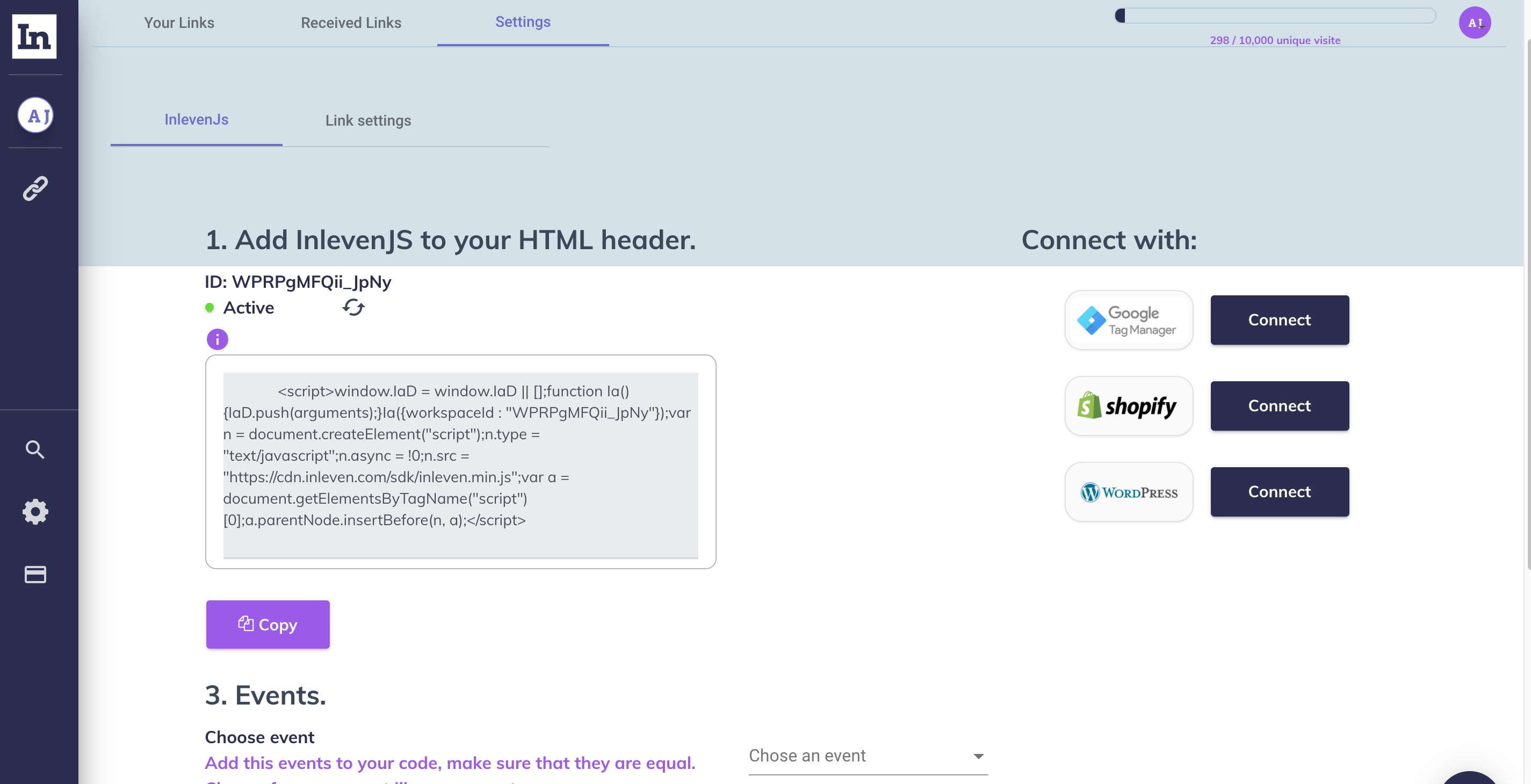Click the unique visits progress bar

[x=1275, y=16]
